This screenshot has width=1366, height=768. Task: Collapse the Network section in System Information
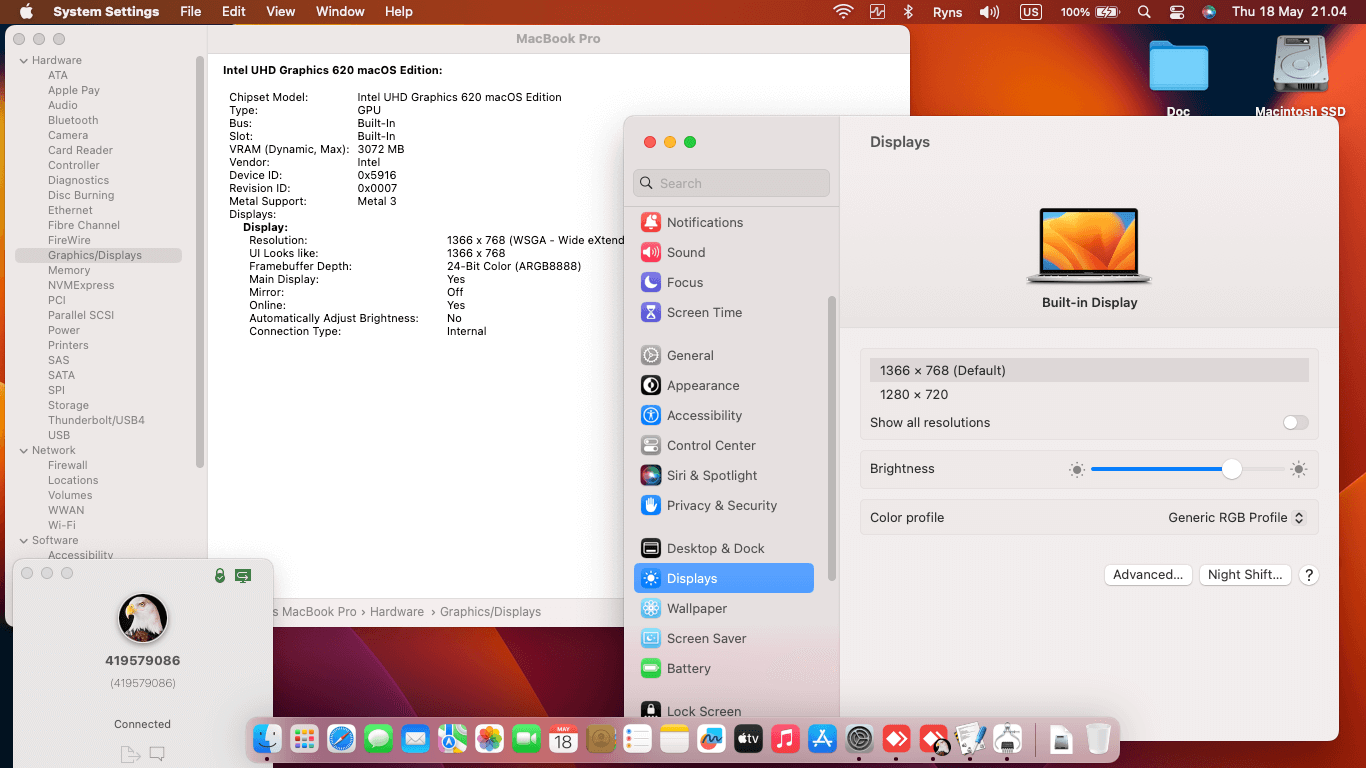[24, 450]
